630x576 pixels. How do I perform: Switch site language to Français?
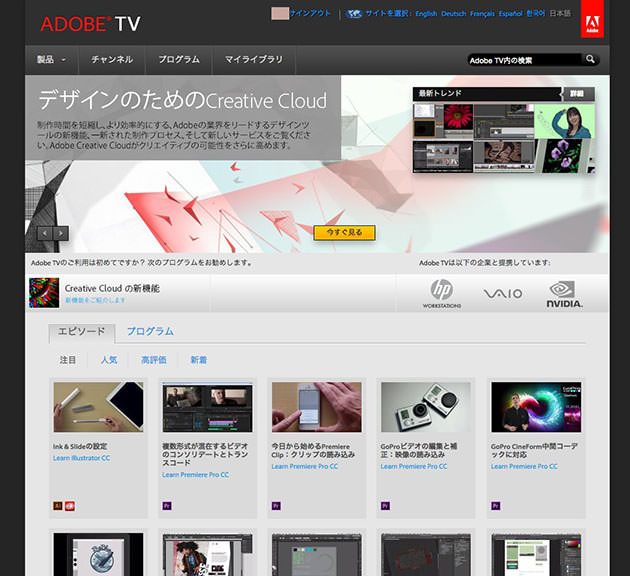pyautogui.click(x=483, y=14)
